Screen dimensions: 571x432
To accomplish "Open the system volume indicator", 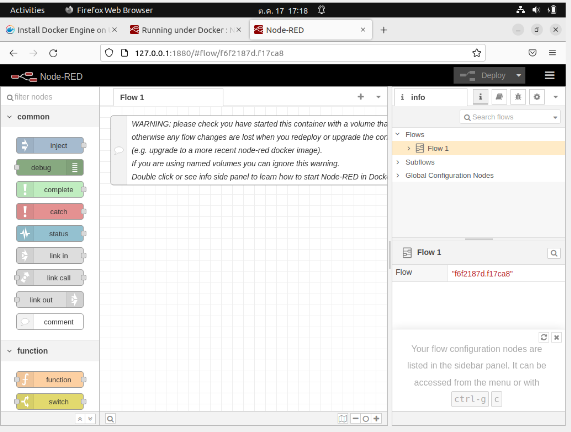I will [x=536, y=10].
